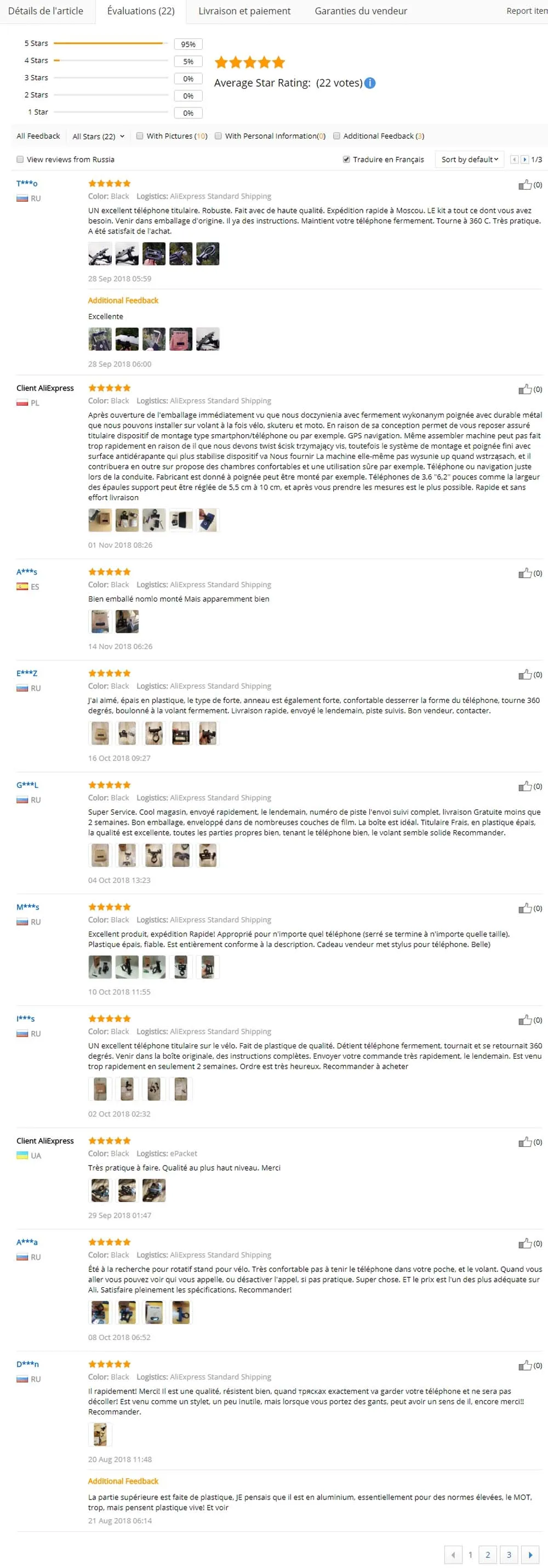The height and width of the screenshot is (1568, 548).
Task: Click previous-page arrow near 1/3 counter
Action: tap(514, 160)
